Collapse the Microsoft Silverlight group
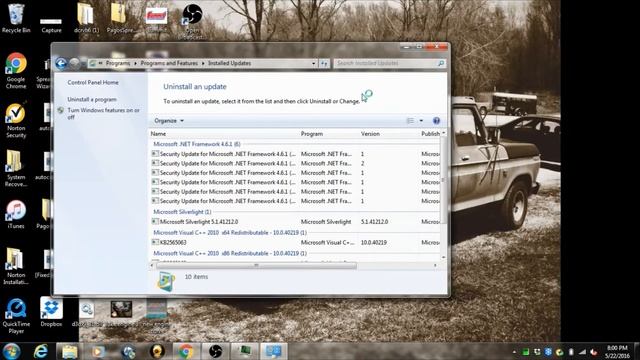This screenshot has width=640, height=360. pos(182,212)
